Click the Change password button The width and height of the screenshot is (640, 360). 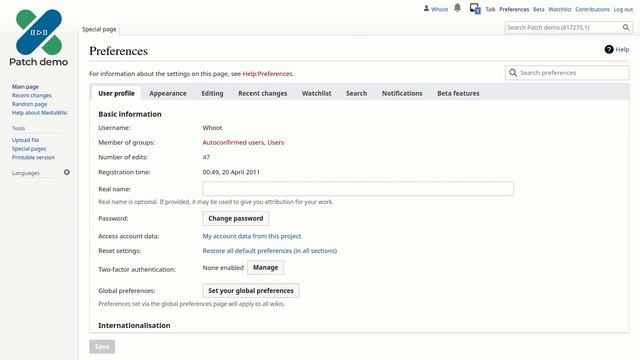[236, 218]
